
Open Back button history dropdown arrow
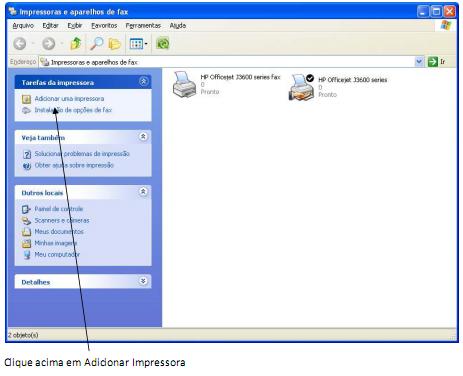tap(33, 44)
